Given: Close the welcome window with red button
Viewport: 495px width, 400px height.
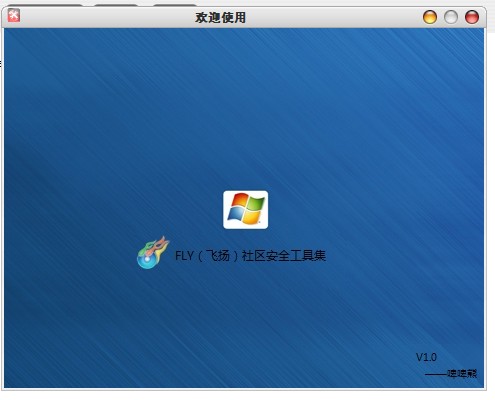Looking at the screenshot, I should coord(472,17).
